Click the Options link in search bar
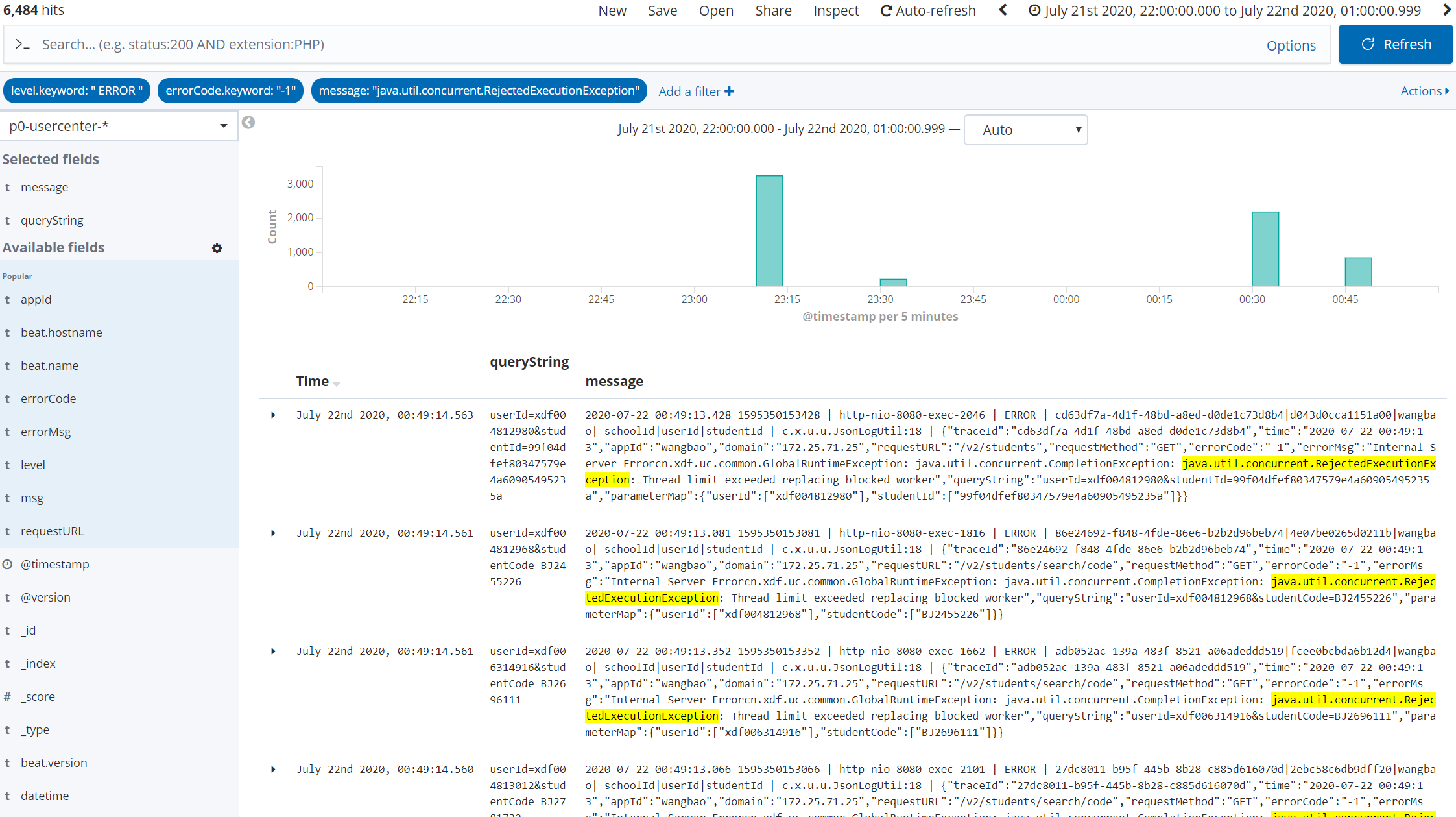1456x817 pixels. 1291,45
